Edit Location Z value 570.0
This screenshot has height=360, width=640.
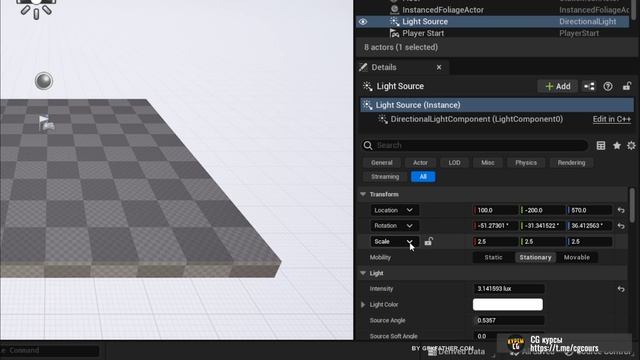[589, 210]
